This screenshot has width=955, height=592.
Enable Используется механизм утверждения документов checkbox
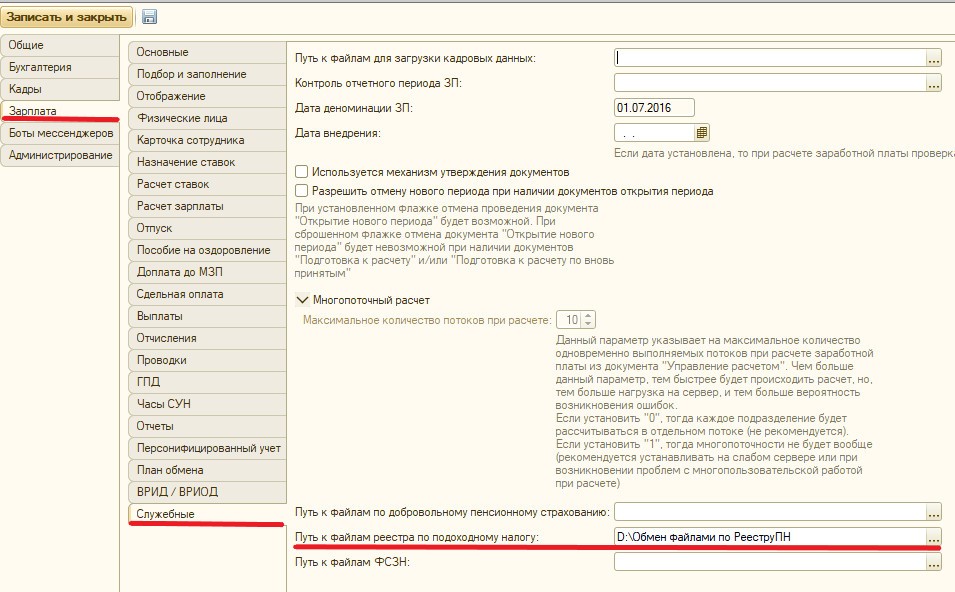point(303,172)
